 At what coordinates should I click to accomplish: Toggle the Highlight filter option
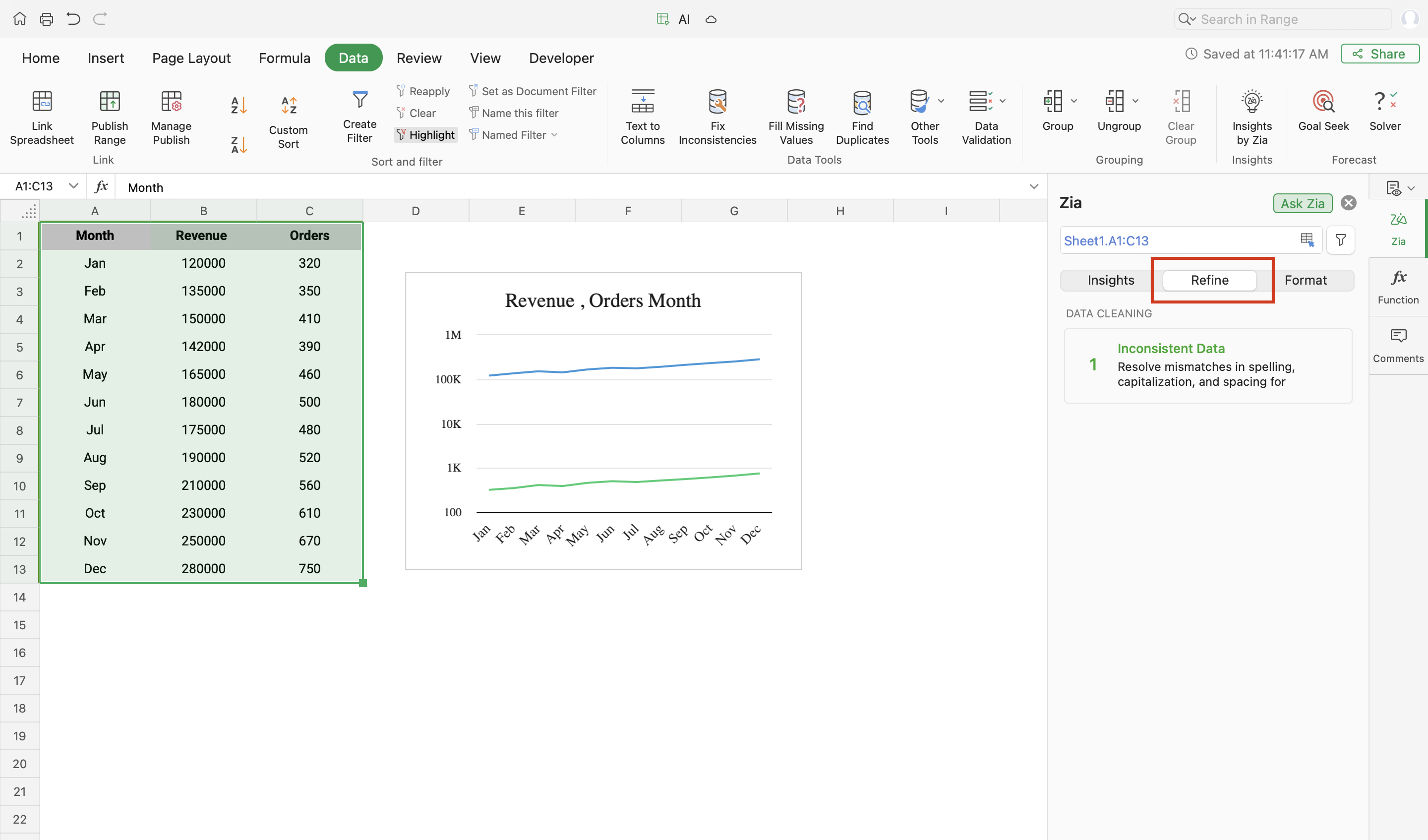pos(425,135)
